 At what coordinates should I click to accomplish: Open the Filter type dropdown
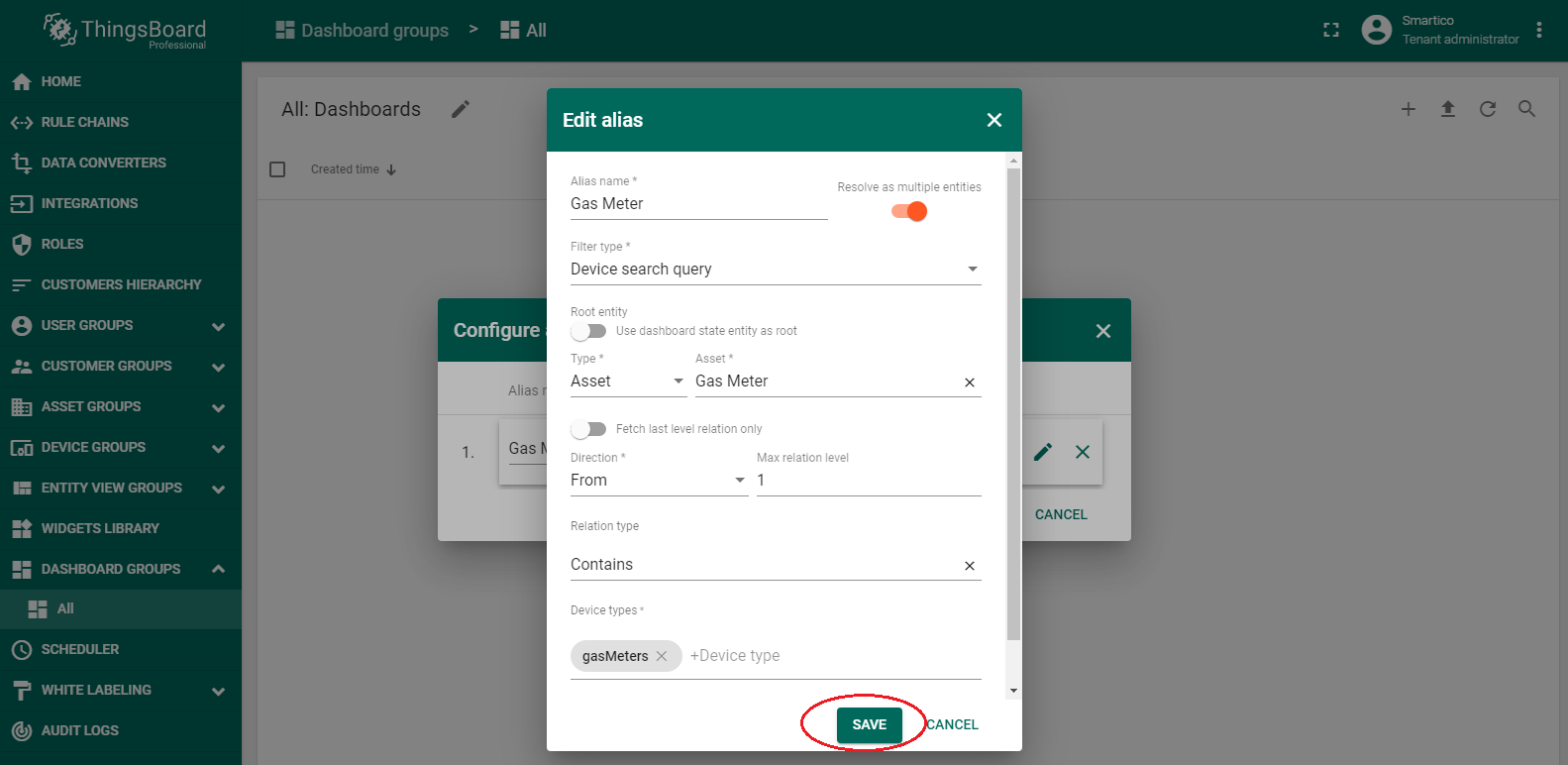click(x=775, y=270)
